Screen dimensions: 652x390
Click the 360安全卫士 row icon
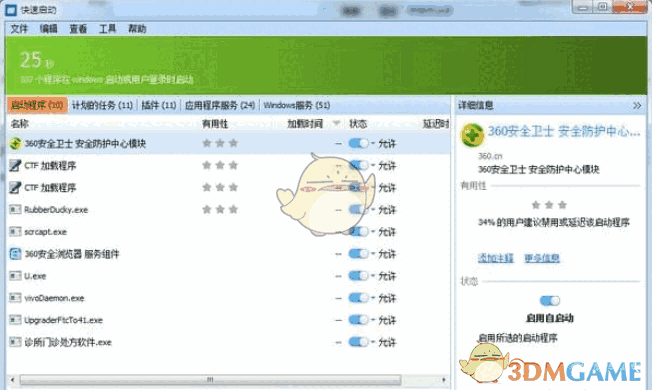tap(15, 143)
